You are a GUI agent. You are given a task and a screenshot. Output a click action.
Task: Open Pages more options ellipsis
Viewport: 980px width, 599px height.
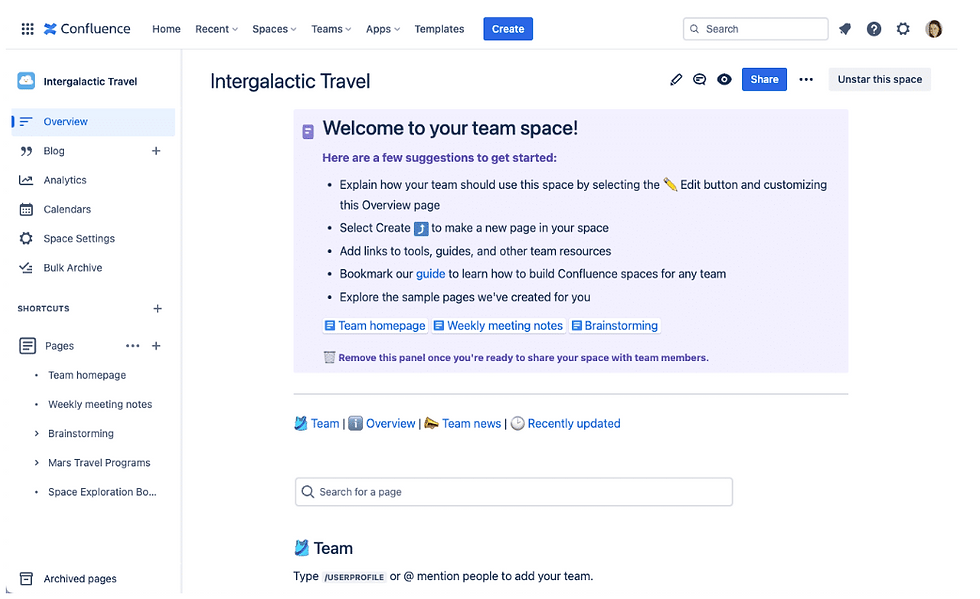tap(132, 346)
